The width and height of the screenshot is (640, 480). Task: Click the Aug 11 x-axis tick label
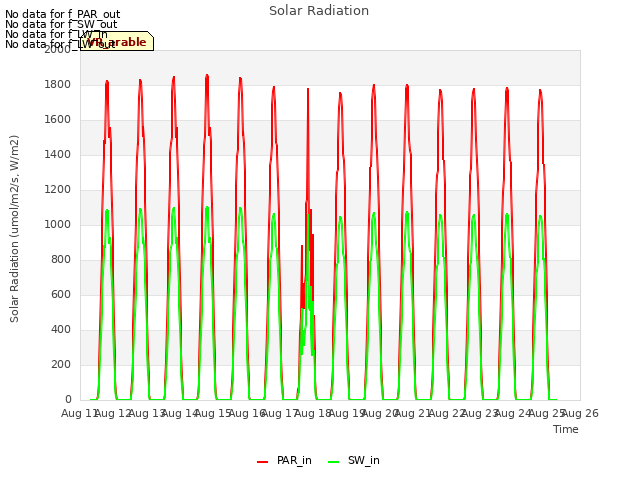(x=79, y=413)
